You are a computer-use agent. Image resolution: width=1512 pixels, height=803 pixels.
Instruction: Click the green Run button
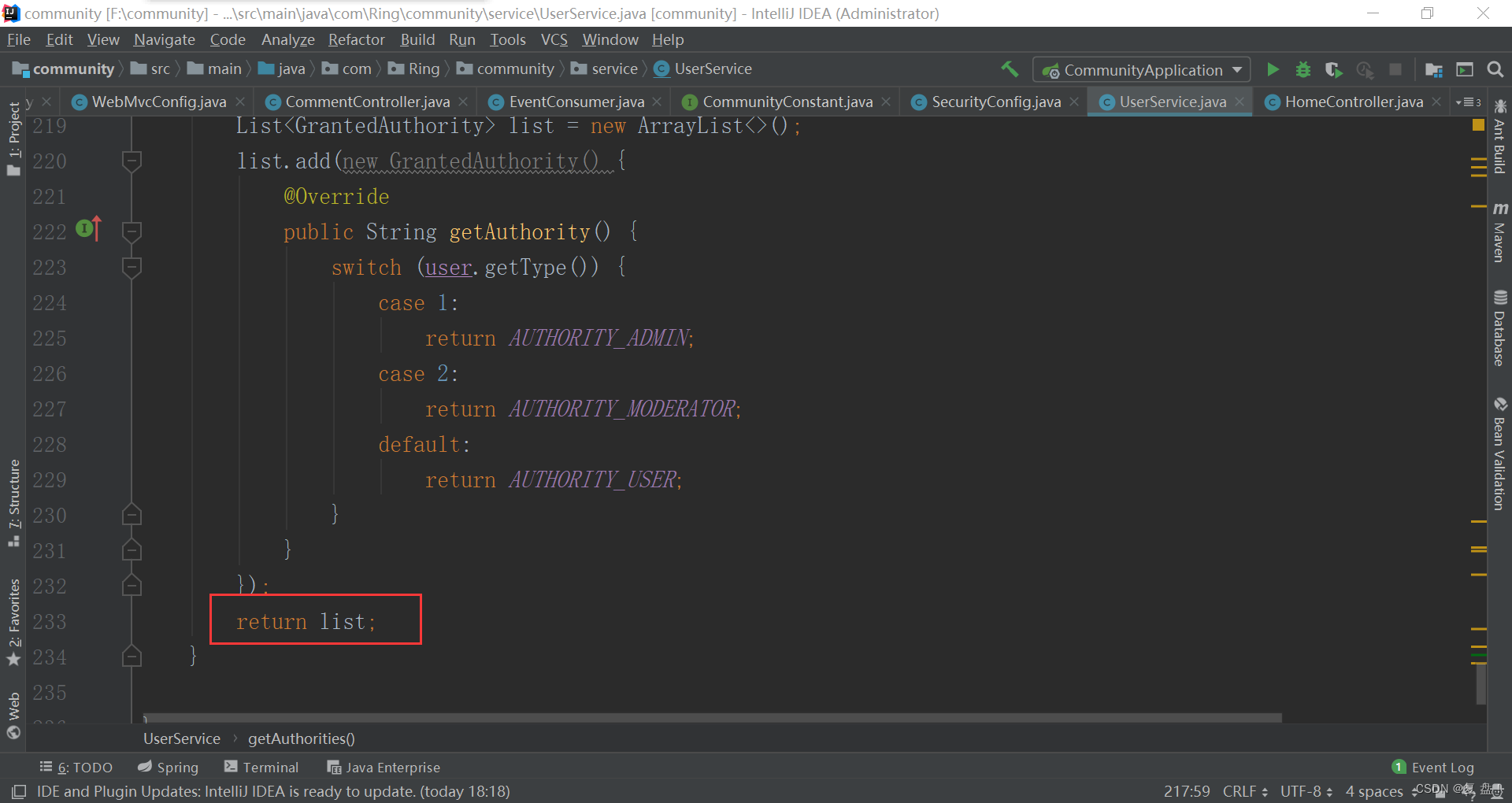pos(1272,70)
